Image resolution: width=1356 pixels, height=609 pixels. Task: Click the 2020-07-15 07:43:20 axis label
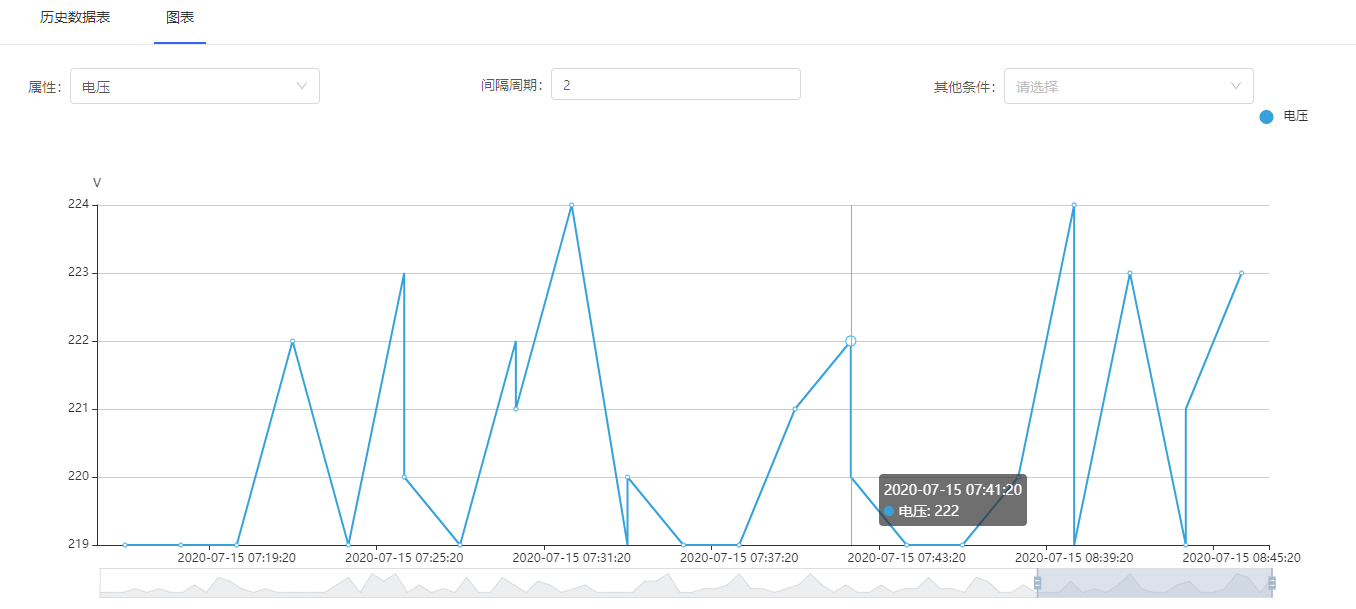(907, 558)
